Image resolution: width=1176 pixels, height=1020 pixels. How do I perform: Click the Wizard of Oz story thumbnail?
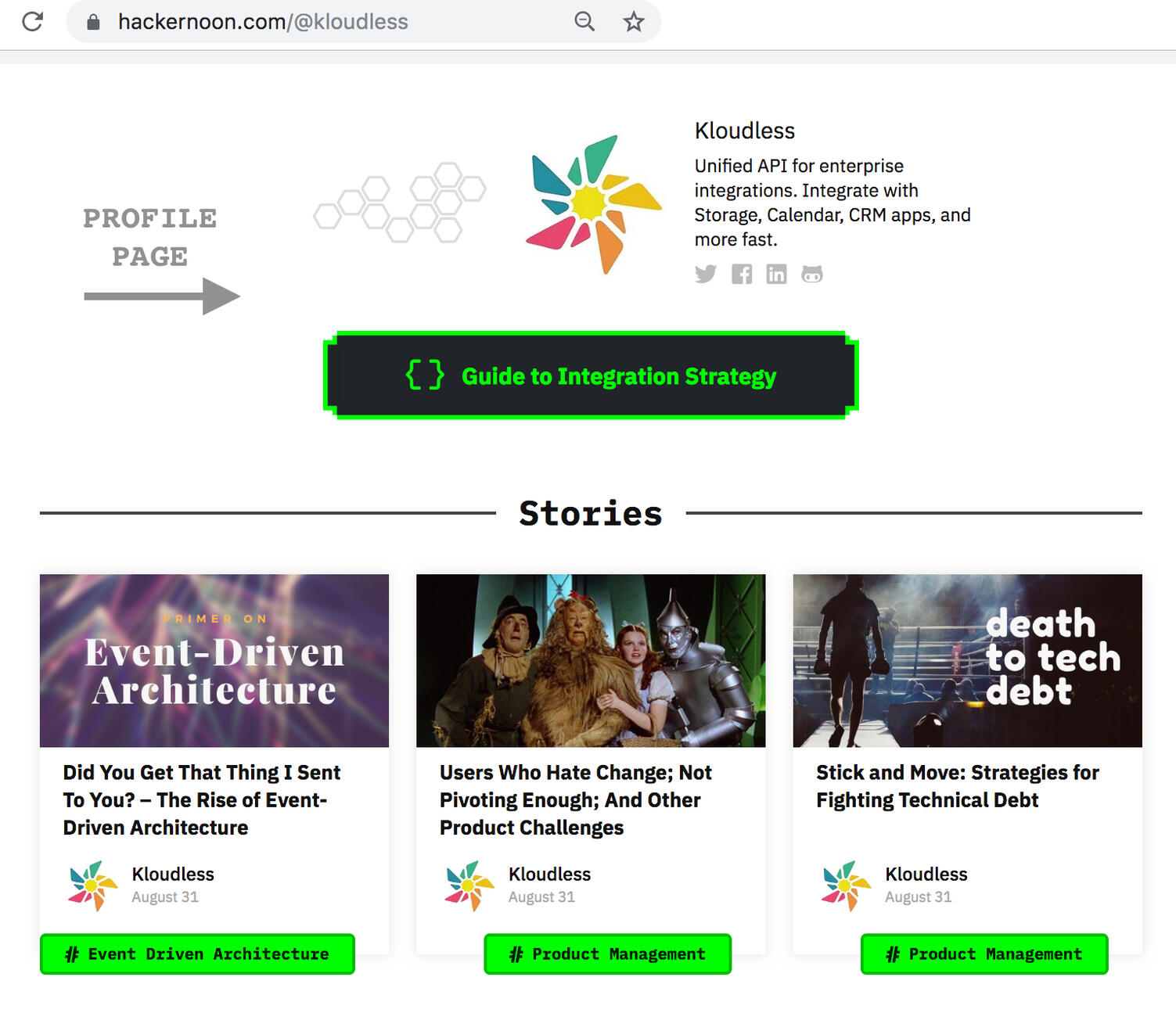coord(591,659)
